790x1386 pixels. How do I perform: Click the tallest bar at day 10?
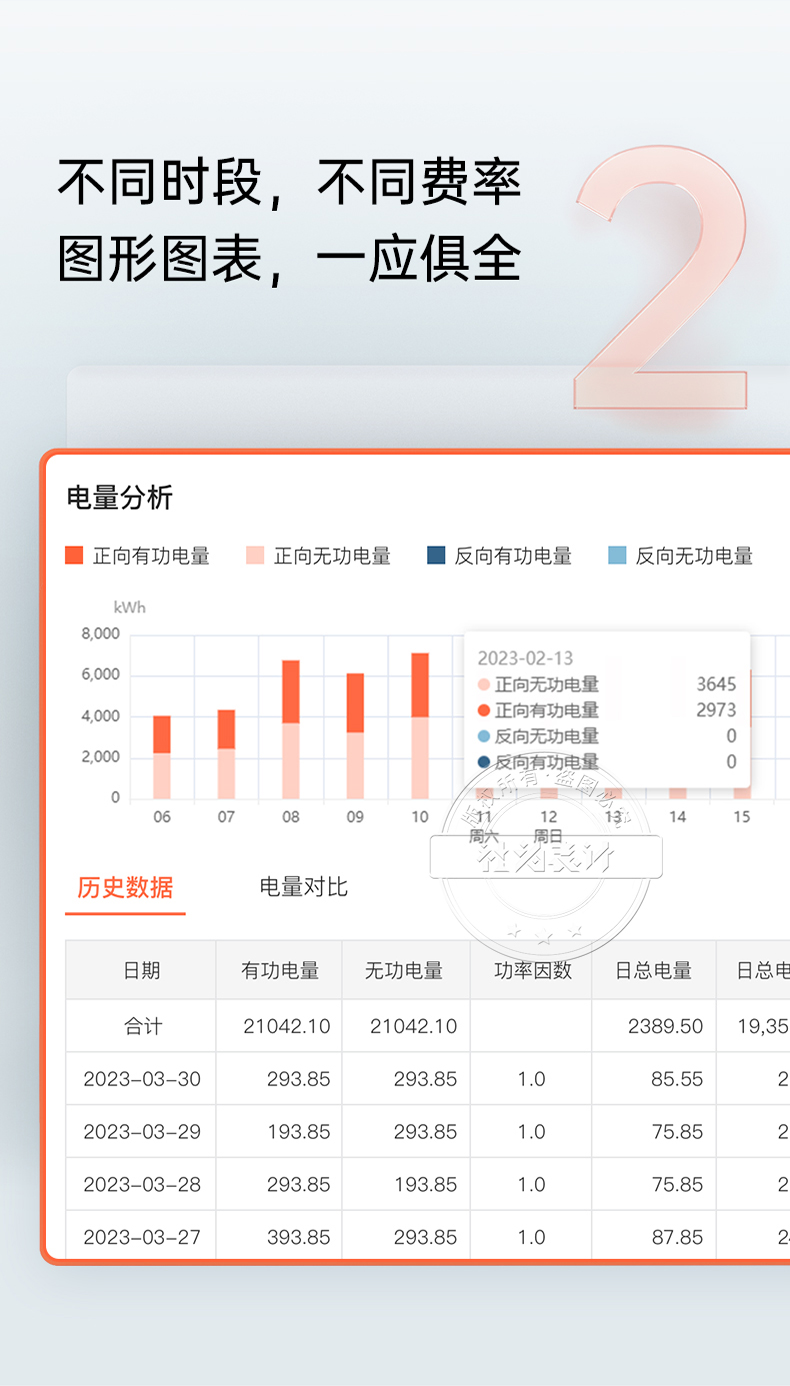click(x=420, y=726)
